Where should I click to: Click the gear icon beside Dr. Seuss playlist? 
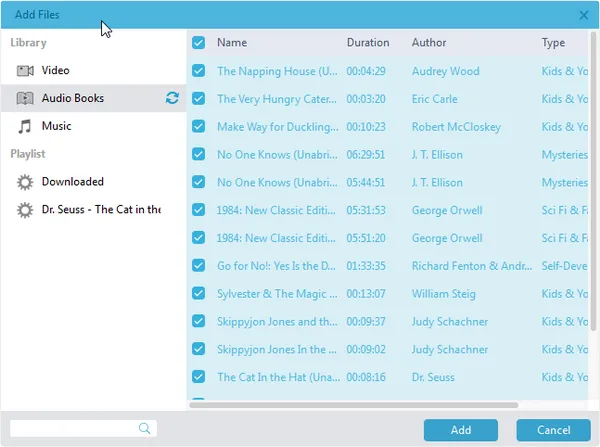(x=25, y=210)
